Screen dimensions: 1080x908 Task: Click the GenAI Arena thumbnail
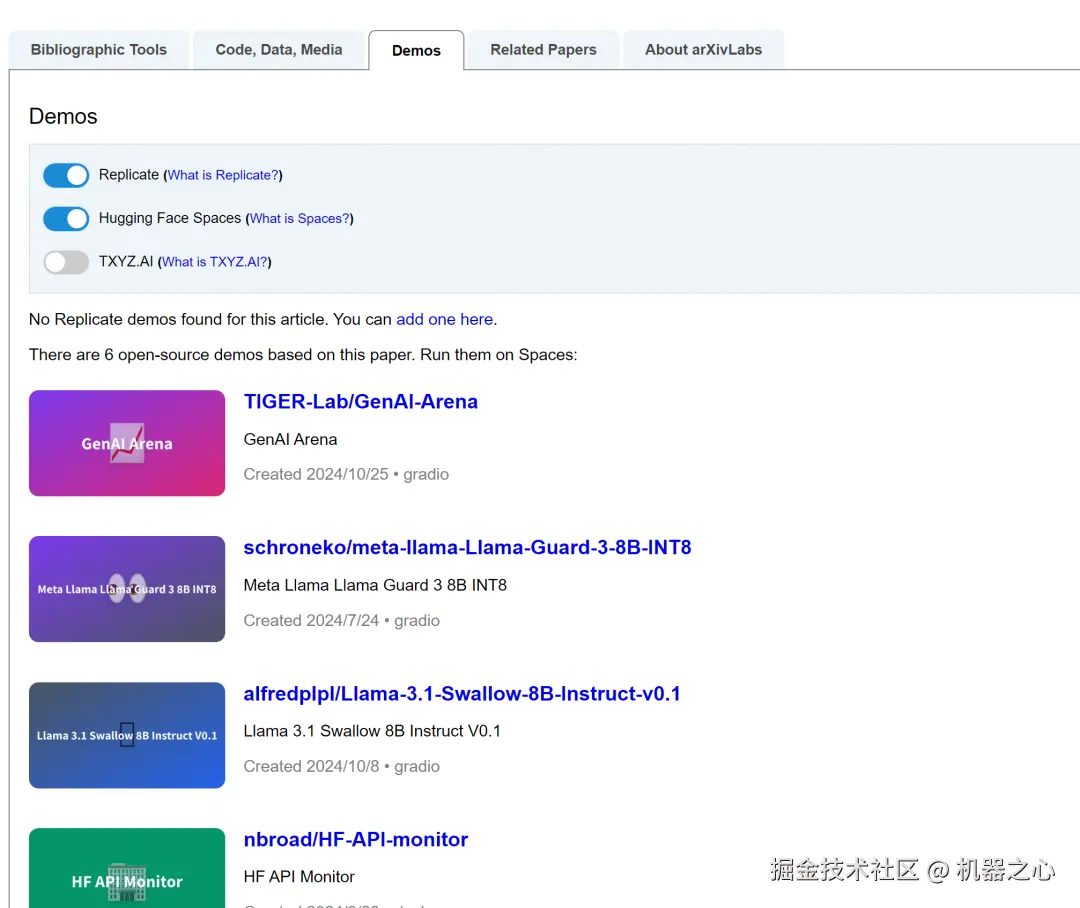[x=127, y=443]
